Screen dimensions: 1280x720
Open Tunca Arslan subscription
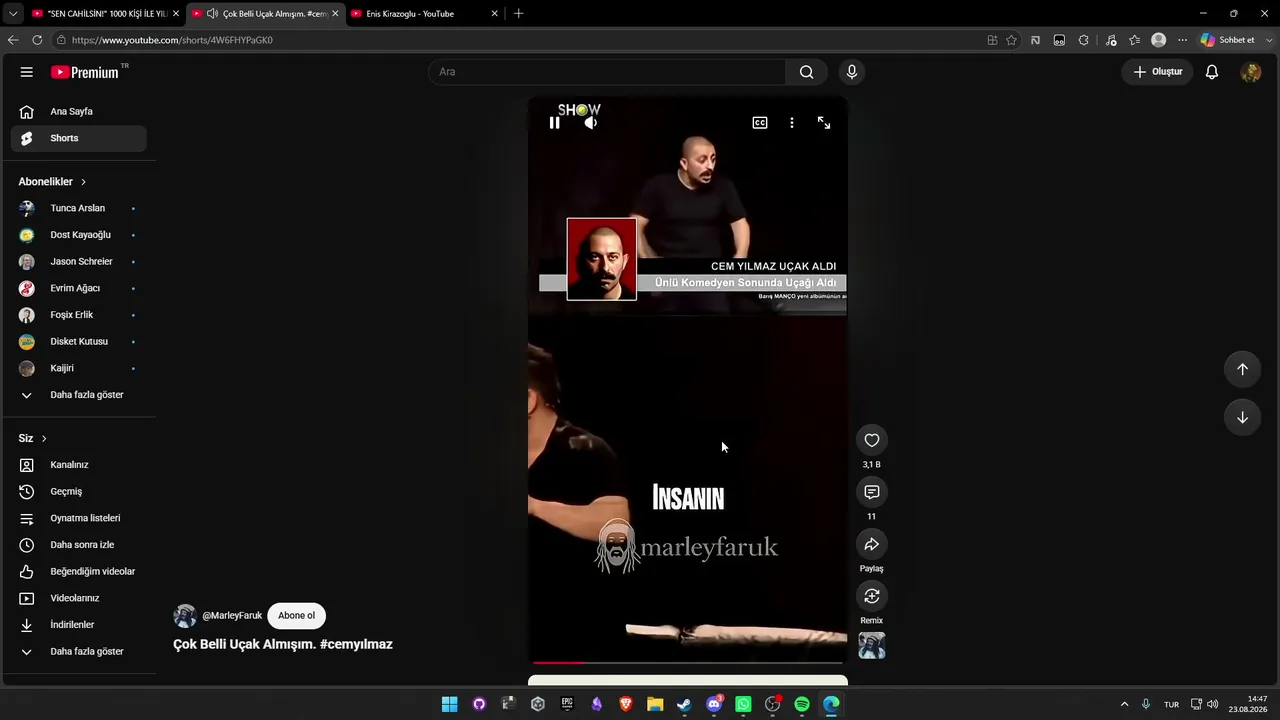pyautogui.click(x=79, y=208)
